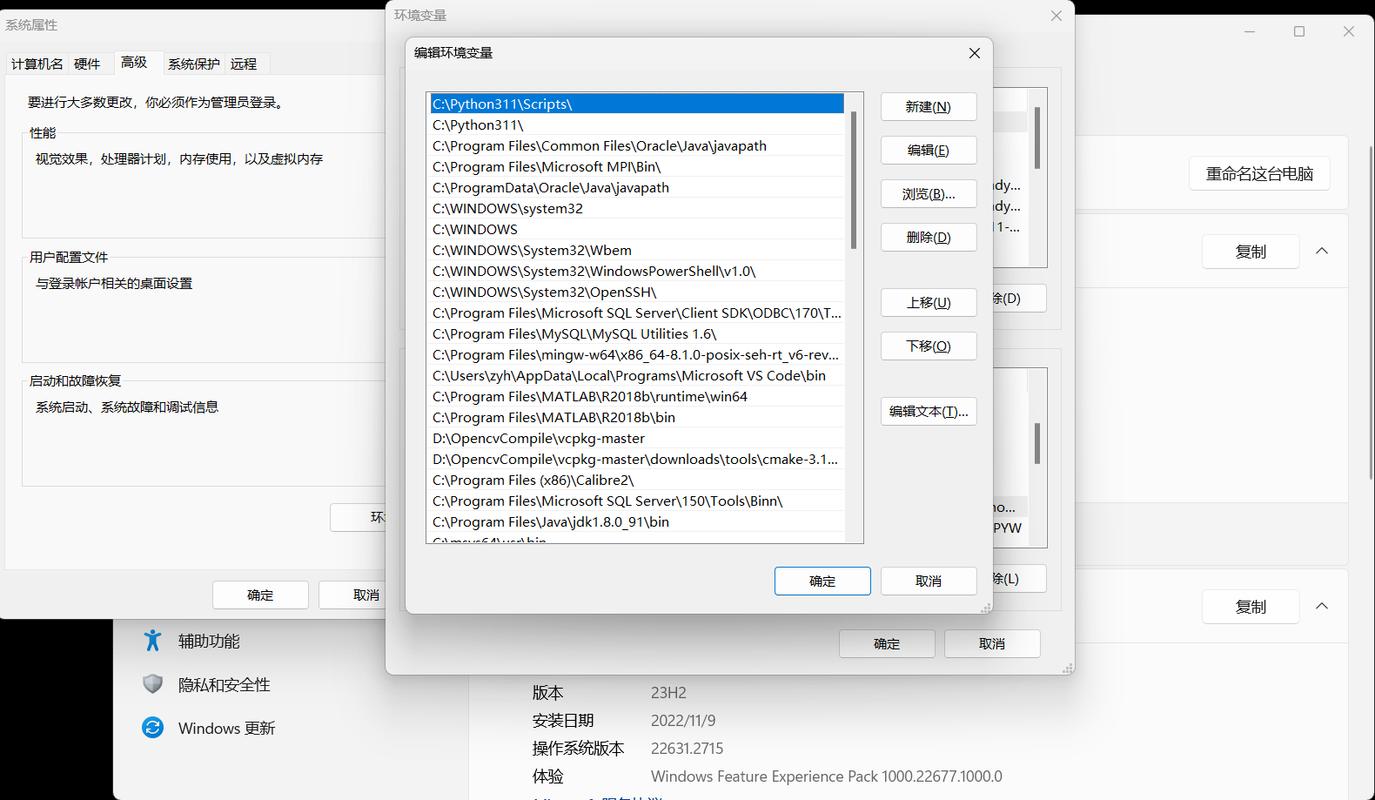Click 上移(U) to move path up
Image resolution: width=1375 pixels, height=800 pixels.
pos(928,302)
